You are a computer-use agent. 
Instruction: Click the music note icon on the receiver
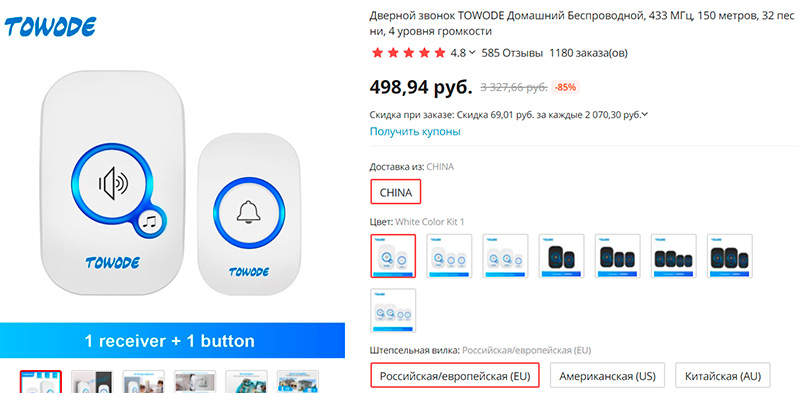click(x=151, y=222)
